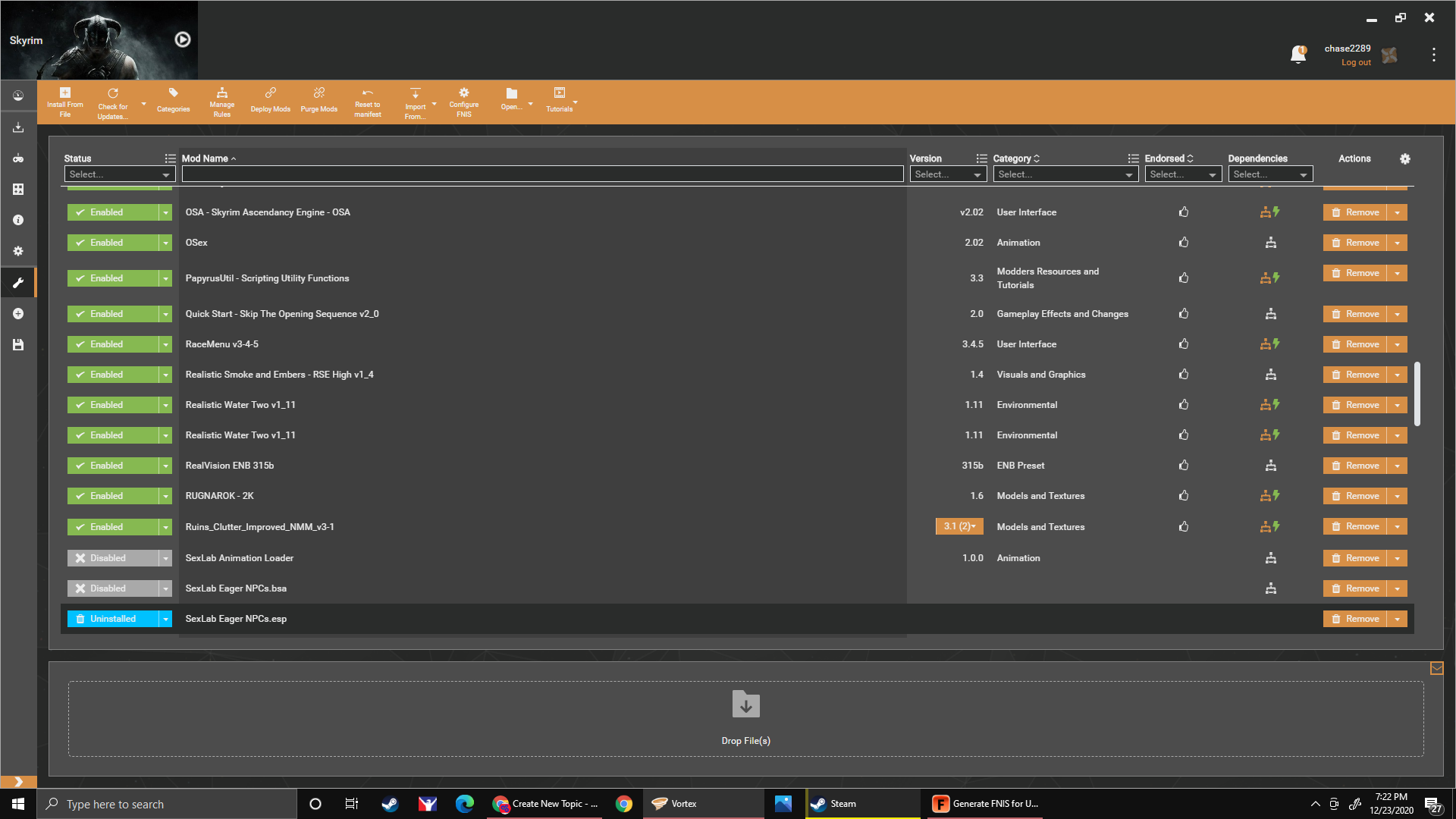Open the dashboard icon in the sidebar
1456x819 pixels.
point(18,96)
